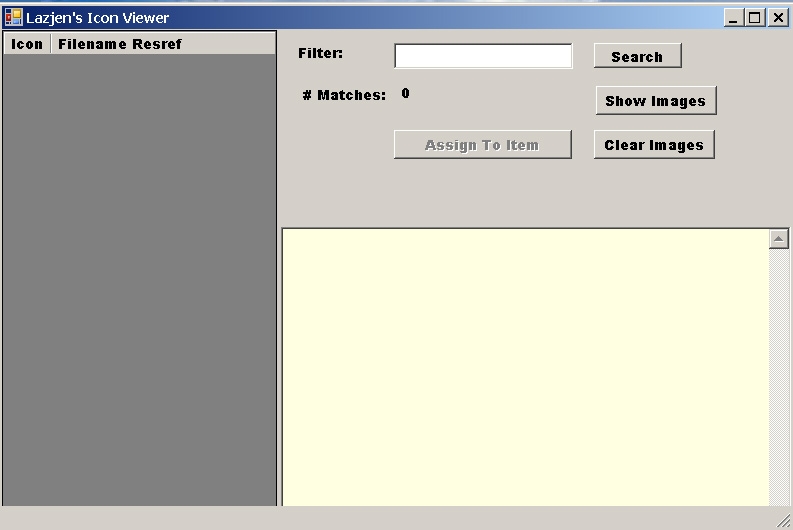The width and height of the screenshot is (793, 530).
Task: Click the Assign To Item button
Action: (x=482, y=145)
